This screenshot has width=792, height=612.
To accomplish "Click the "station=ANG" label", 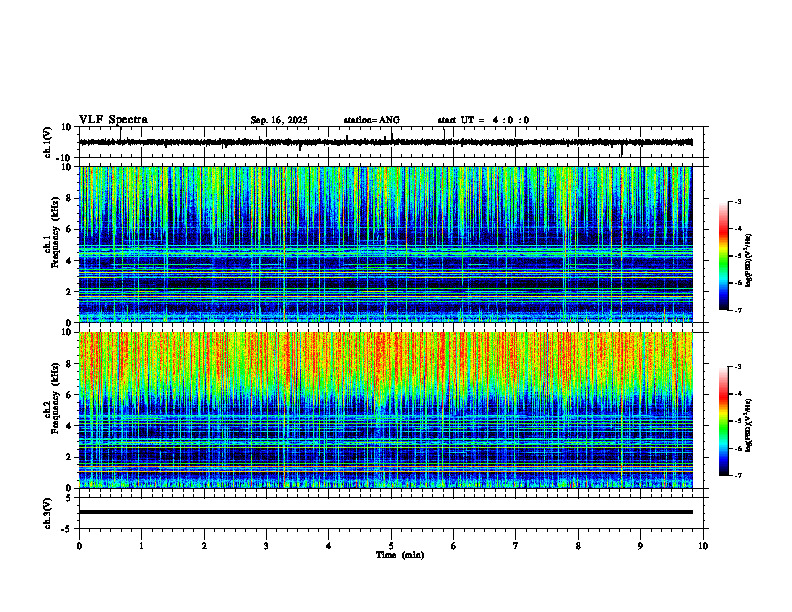I will pyautogui.click(x=372, y=120).
